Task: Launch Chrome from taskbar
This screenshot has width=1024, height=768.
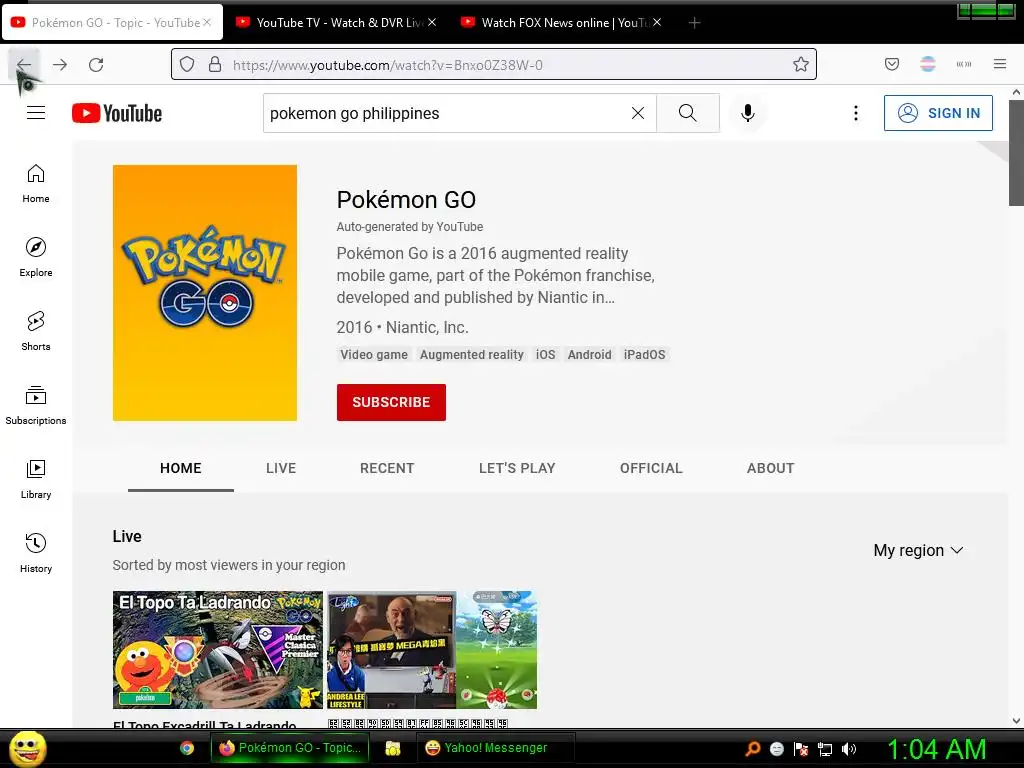Action: [187, 748]
